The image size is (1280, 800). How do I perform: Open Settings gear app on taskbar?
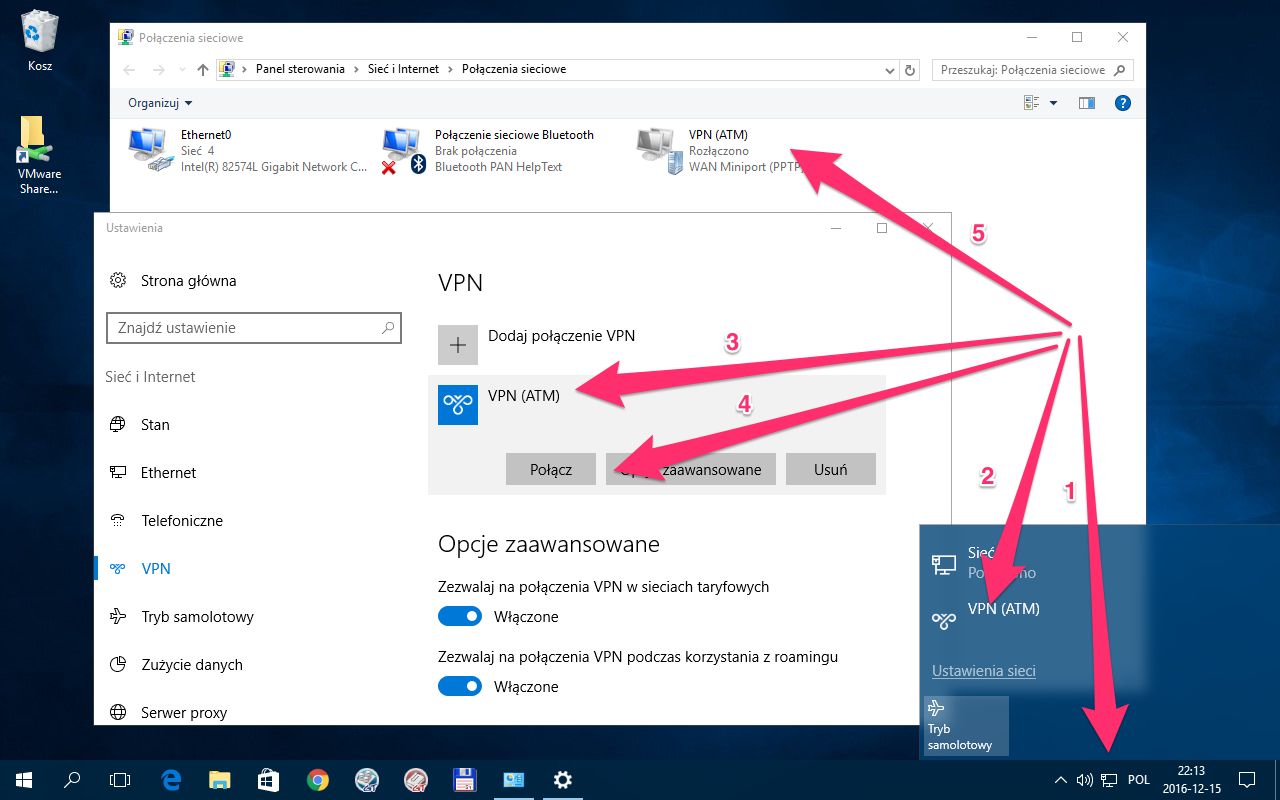pyautogui.click(x=563, y=780)
